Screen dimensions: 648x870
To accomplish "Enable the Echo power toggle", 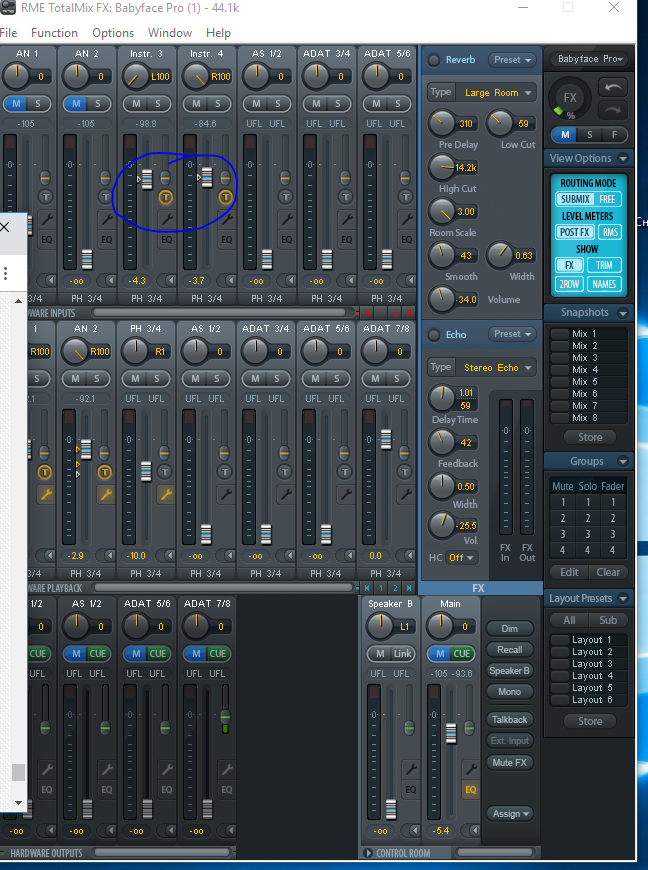I will [x=433, y=335].
